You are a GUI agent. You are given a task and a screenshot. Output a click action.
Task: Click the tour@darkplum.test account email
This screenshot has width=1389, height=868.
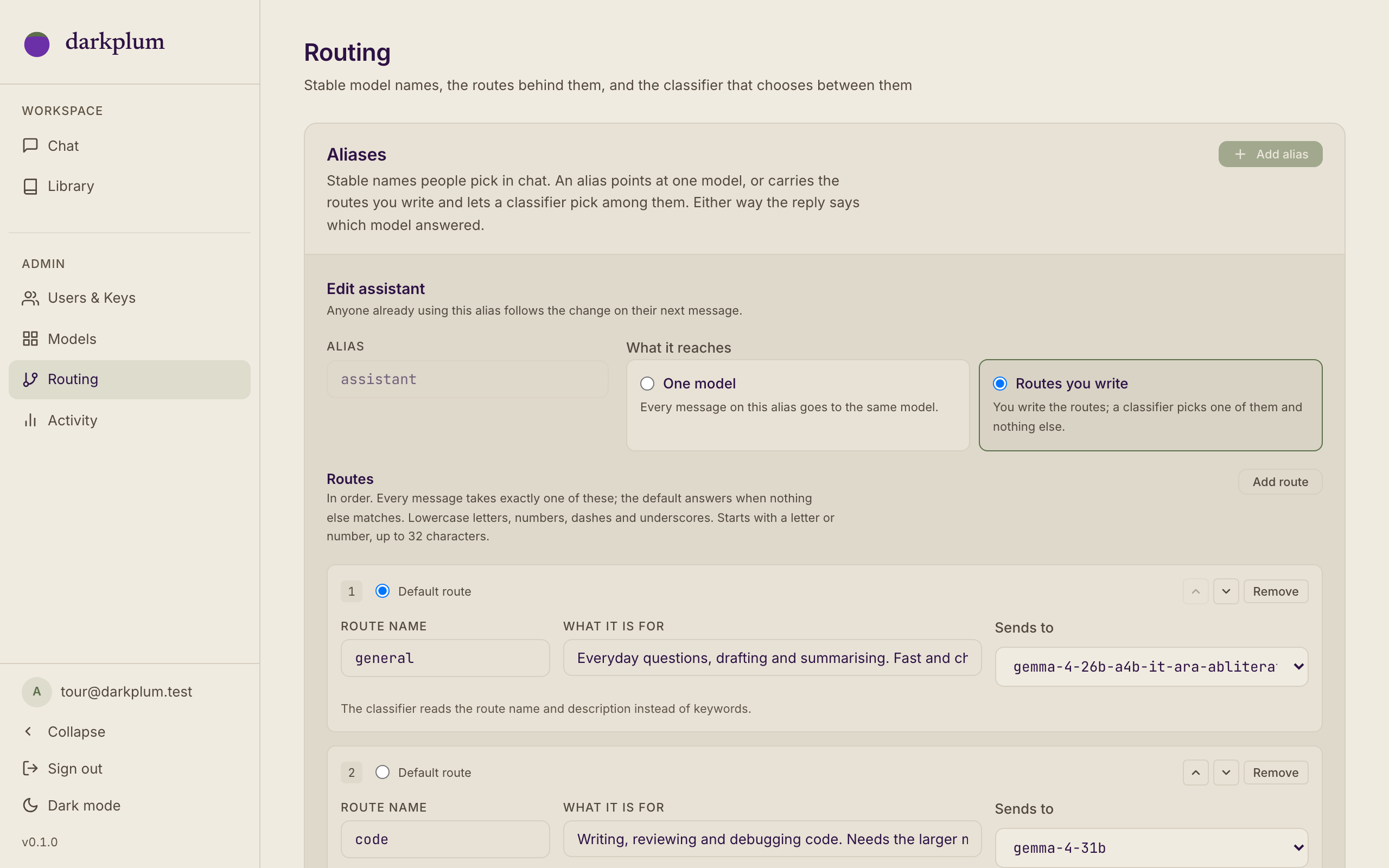point(126,692)
